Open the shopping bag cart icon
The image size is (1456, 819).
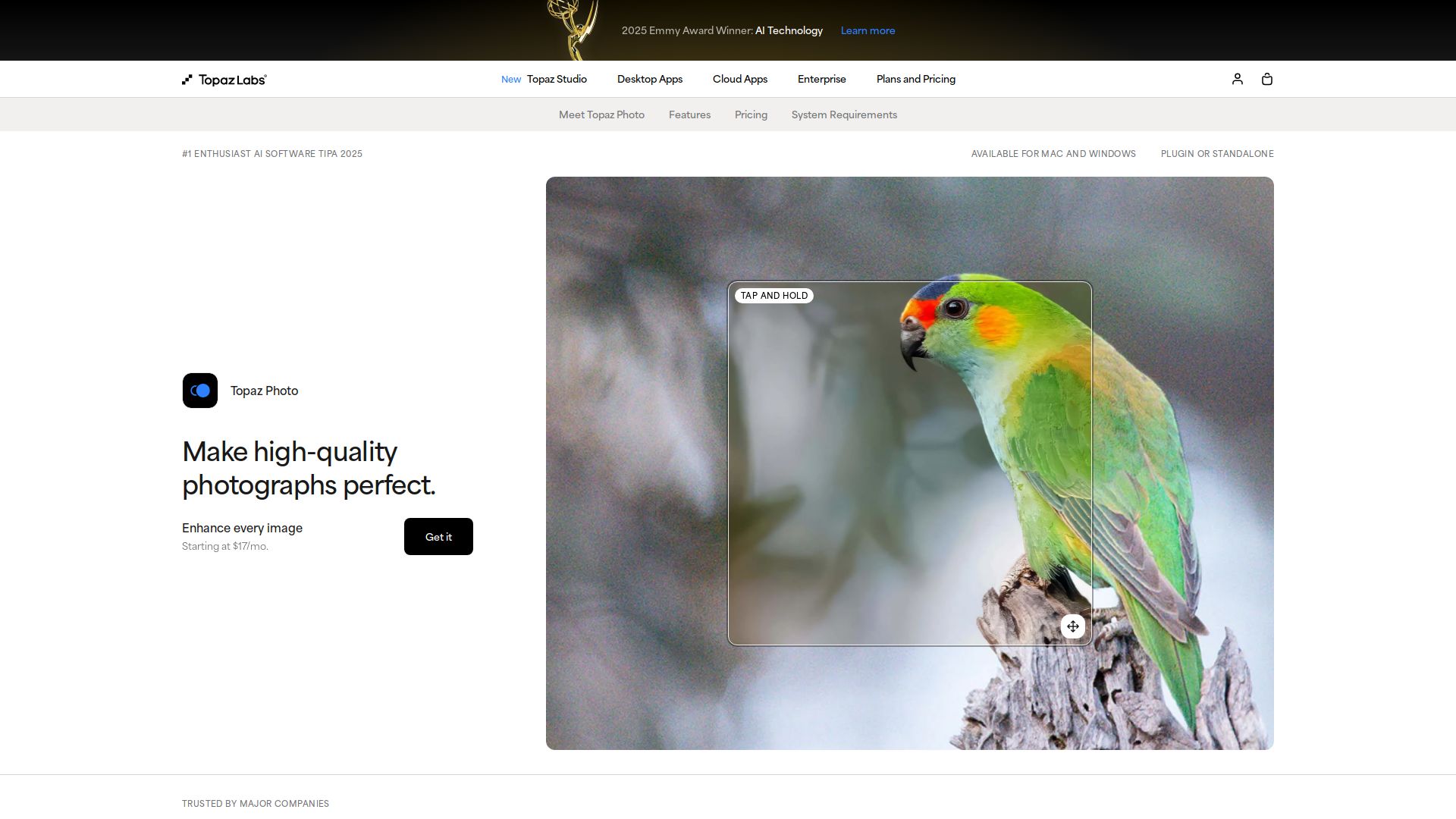click(x=1266, y=79)
